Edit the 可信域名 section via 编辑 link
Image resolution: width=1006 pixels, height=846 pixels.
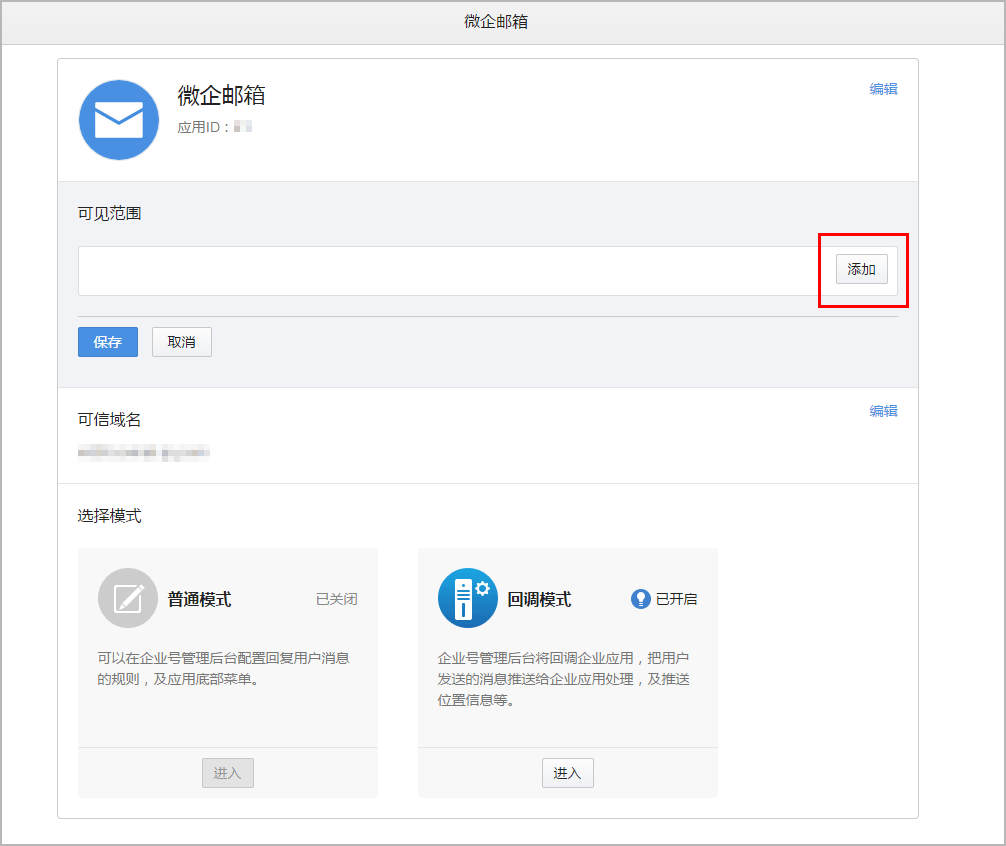tap(883, 411)
